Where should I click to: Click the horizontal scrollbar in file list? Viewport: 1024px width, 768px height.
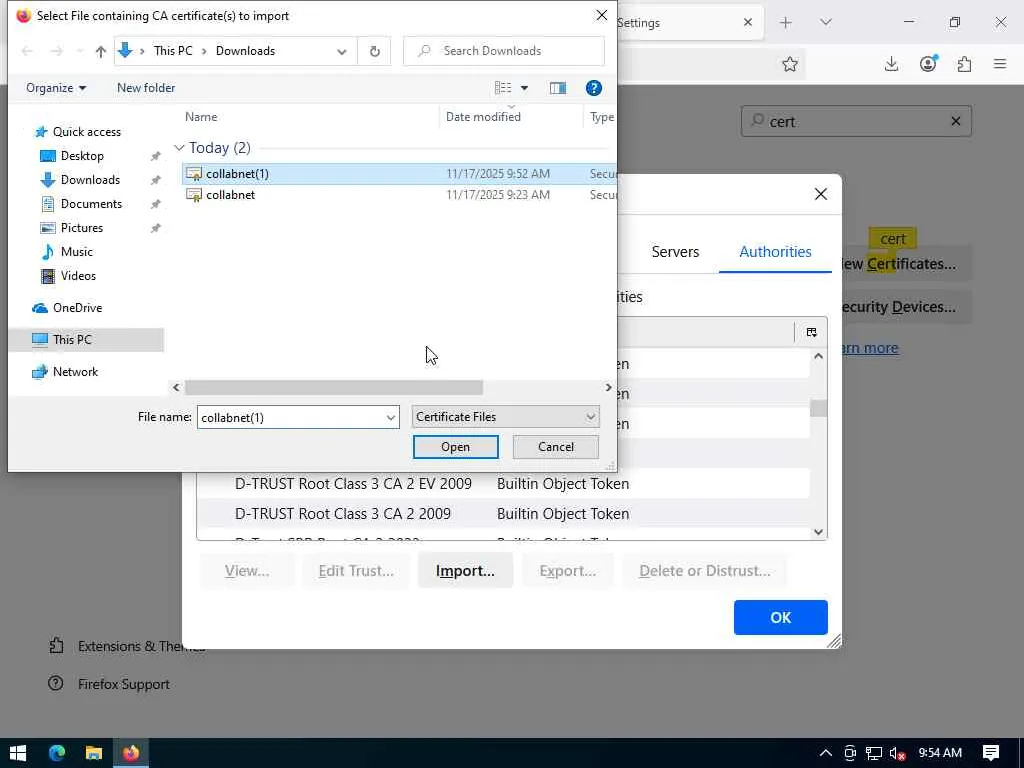(334, 387)
